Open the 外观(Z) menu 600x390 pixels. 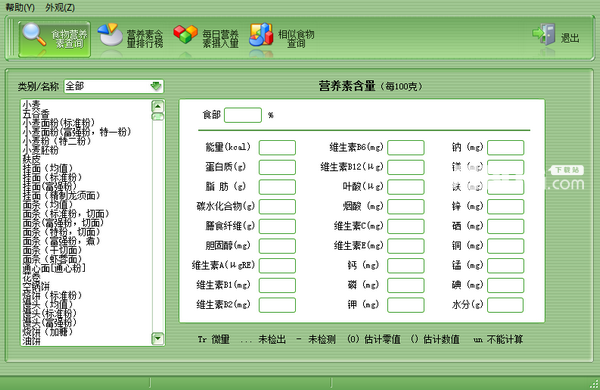[60, 7]
